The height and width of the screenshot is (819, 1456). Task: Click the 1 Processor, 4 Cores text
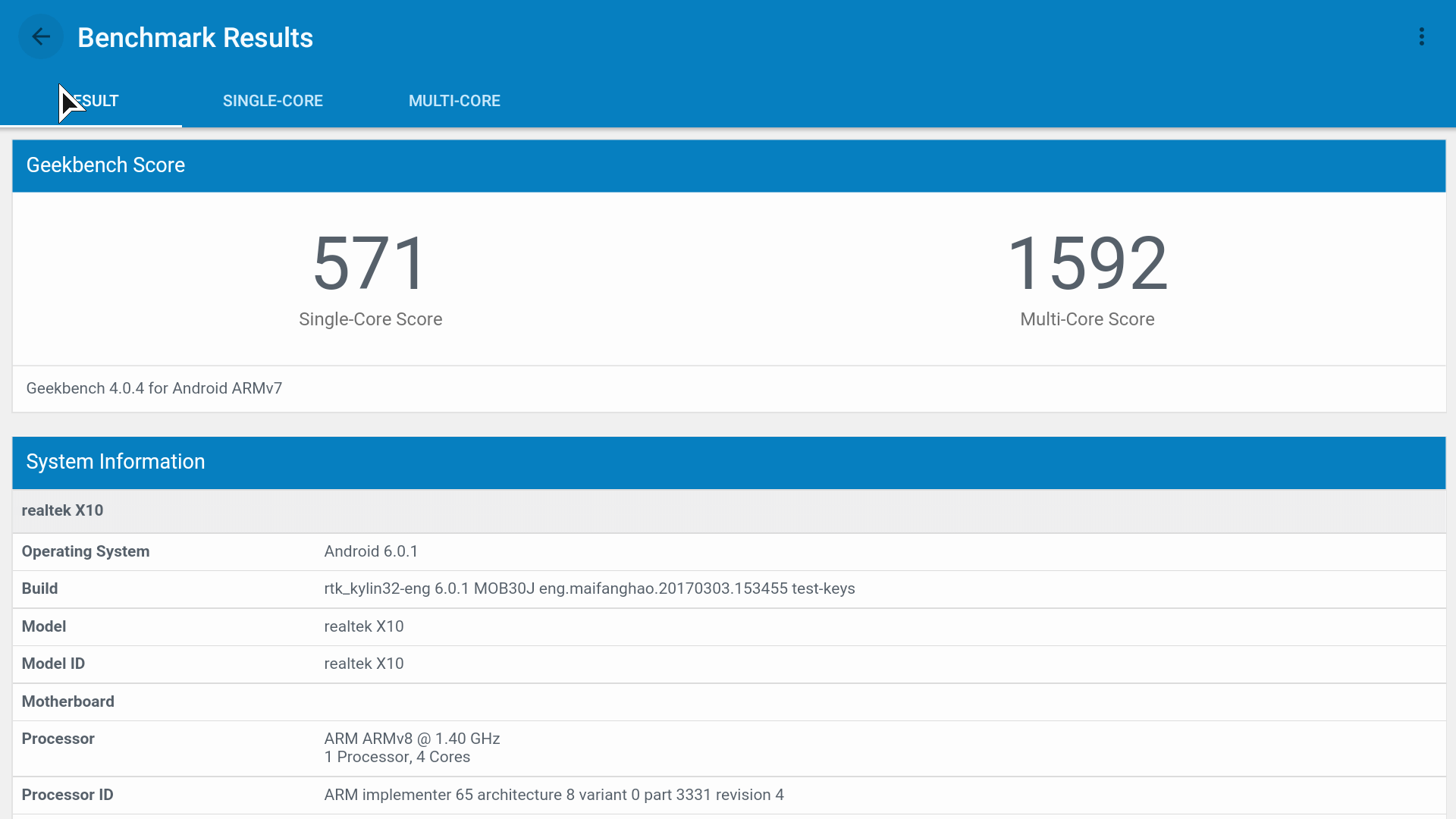coord(397,757)
